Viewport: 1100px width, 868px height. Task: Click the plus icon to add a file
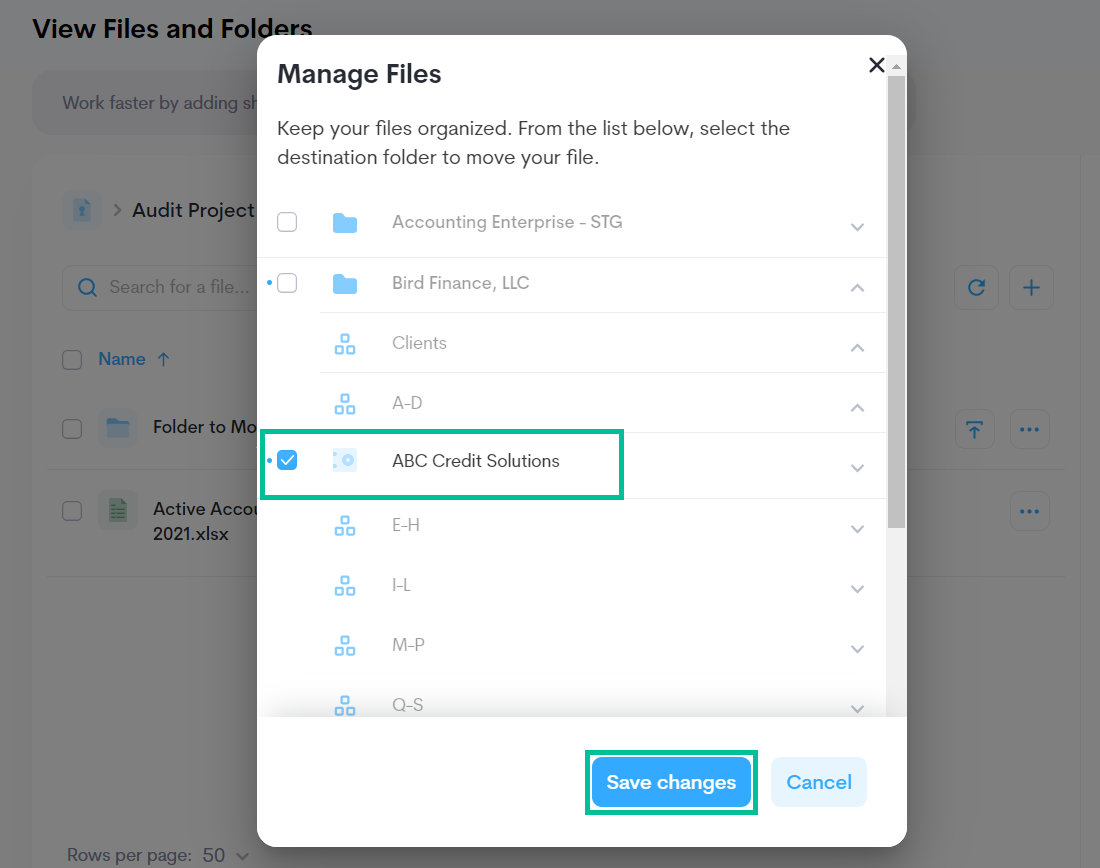(1031, 287)
